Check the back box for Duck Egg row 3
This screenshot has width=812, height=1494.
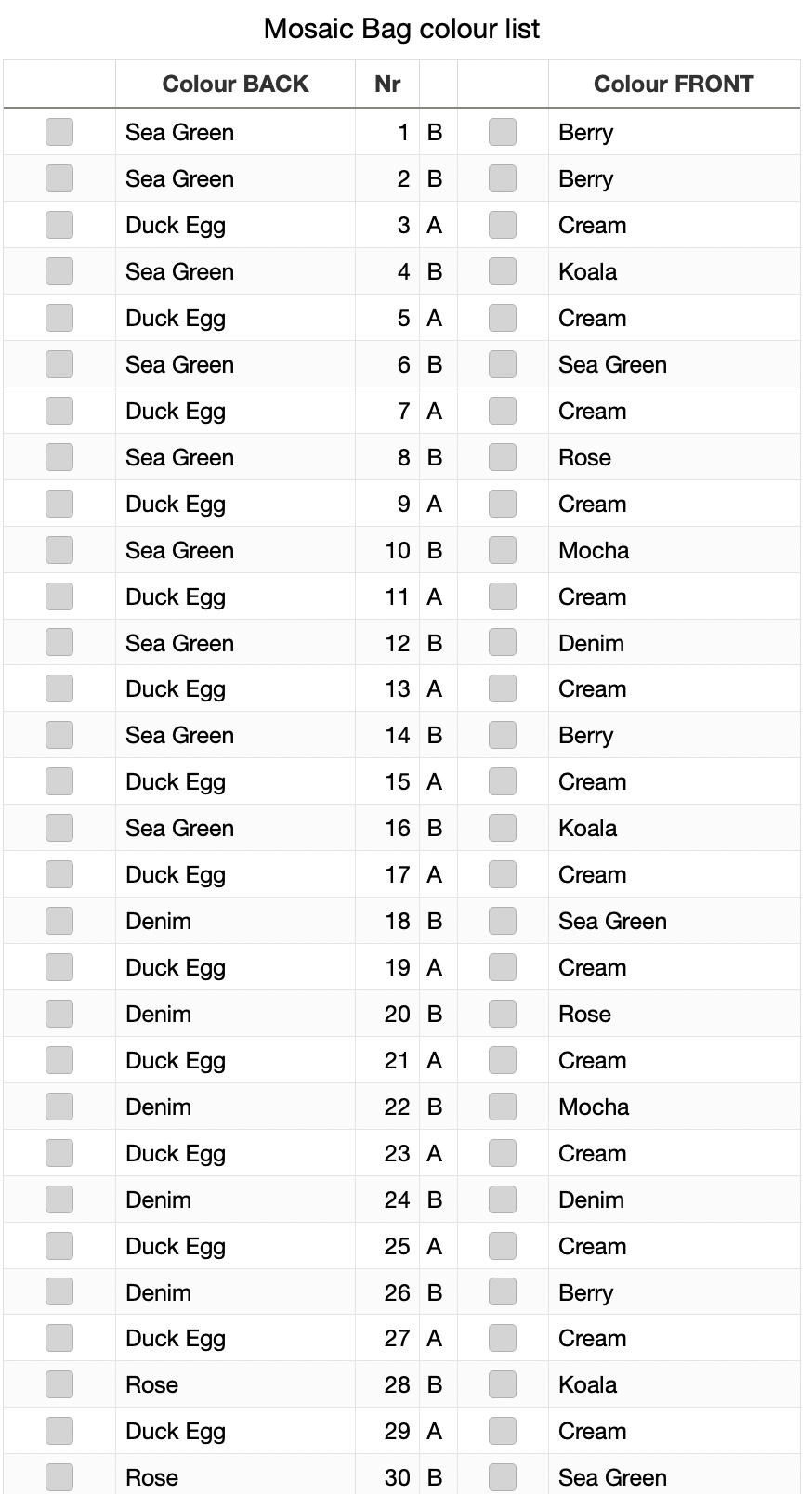point(59,225)
